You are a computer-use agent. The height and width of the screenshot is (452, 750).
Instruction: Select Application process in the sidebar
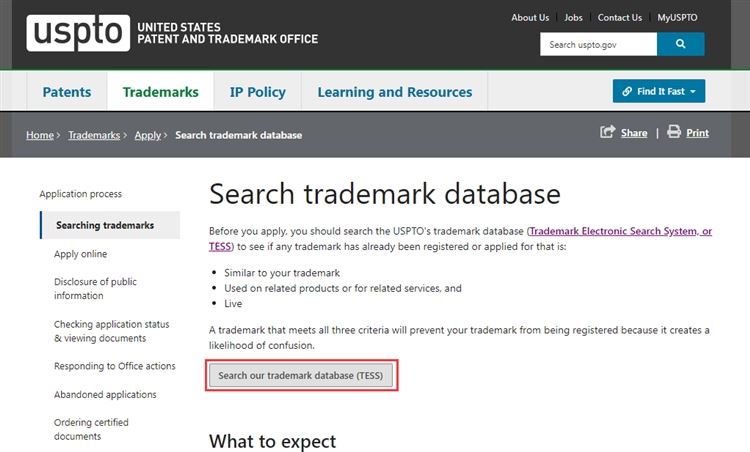tap(80, 194)
